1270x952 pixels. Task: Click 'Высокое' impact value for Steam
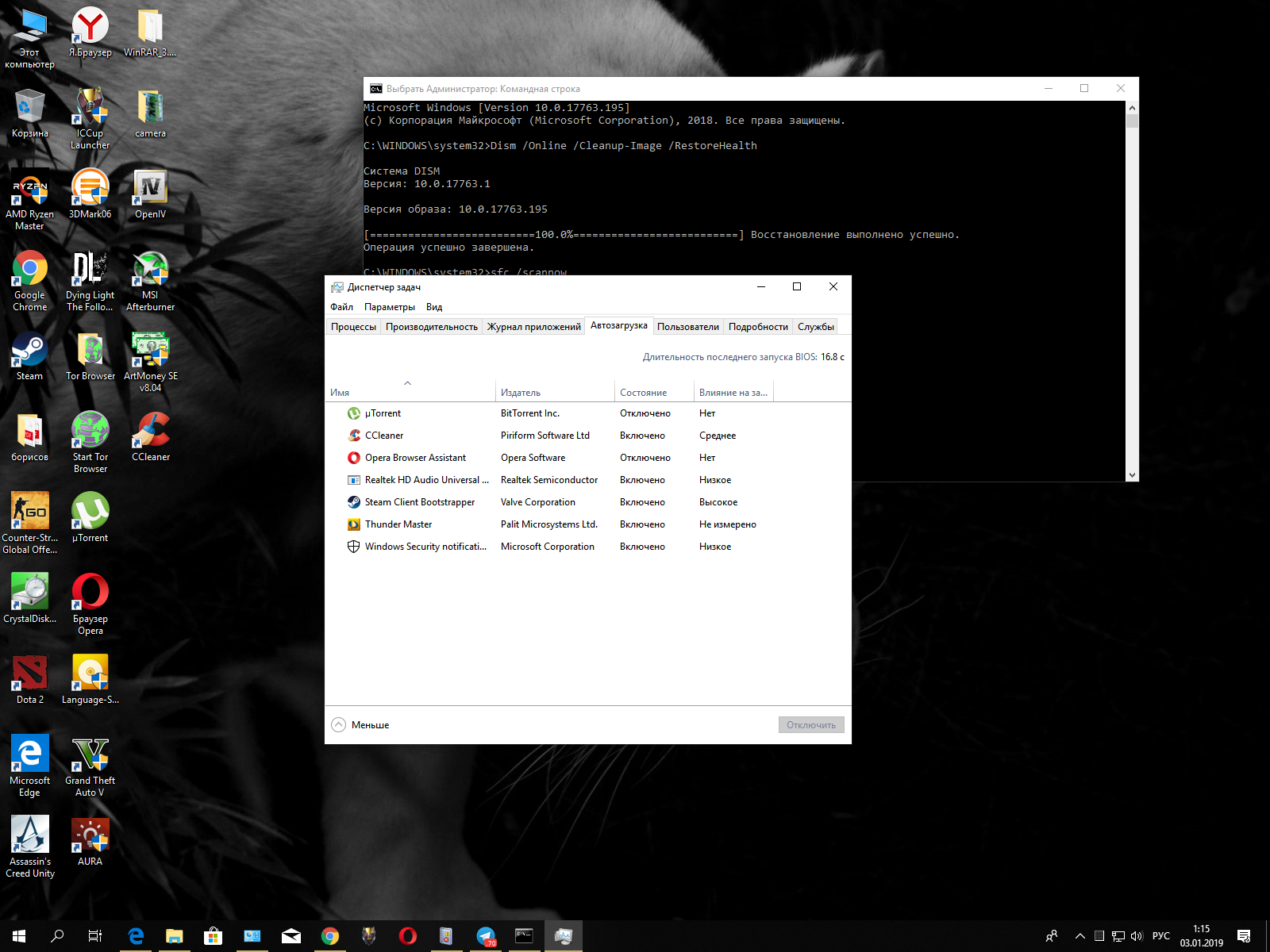click(718, 502)
